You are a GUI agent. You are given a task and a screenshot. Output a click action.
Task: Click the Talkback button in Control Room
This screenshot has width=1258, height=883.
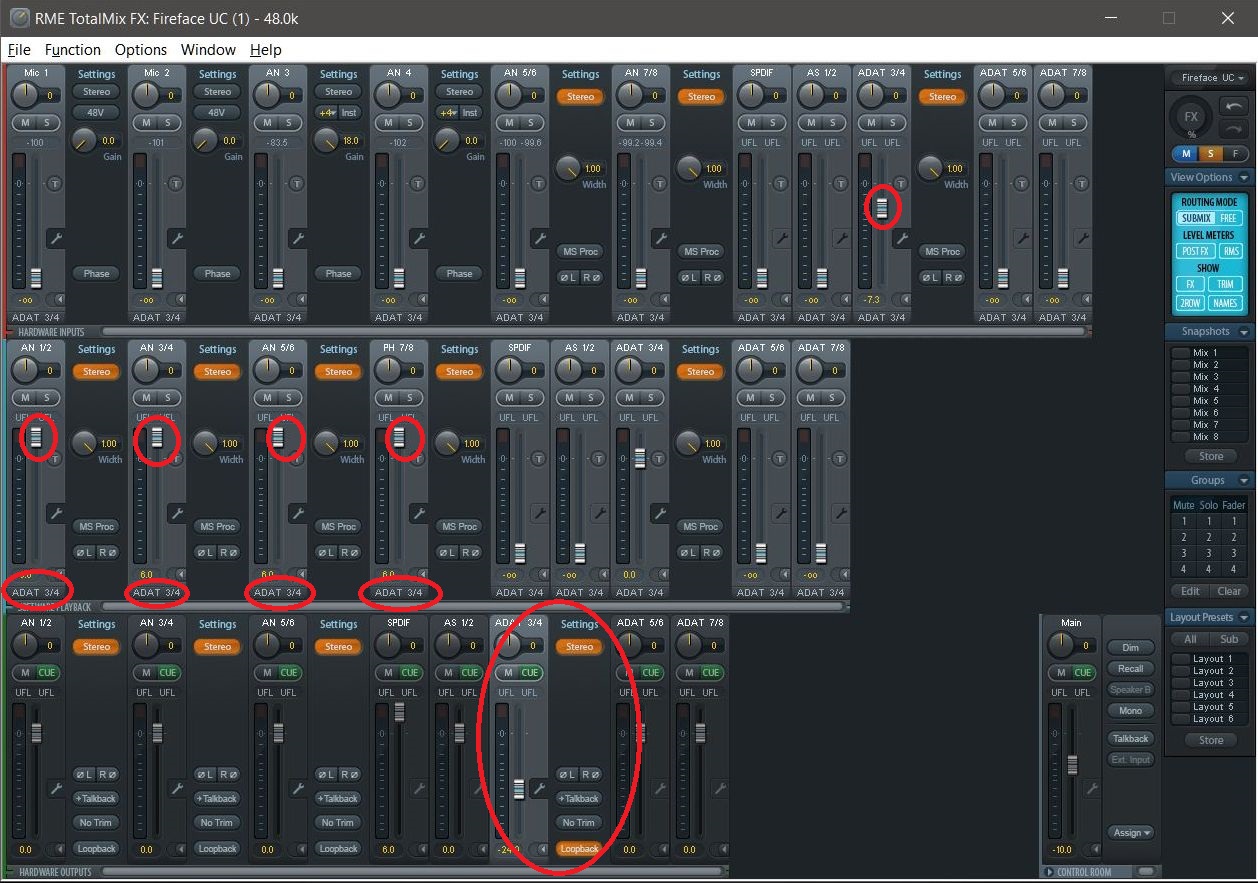click(x=1131, y=738)
